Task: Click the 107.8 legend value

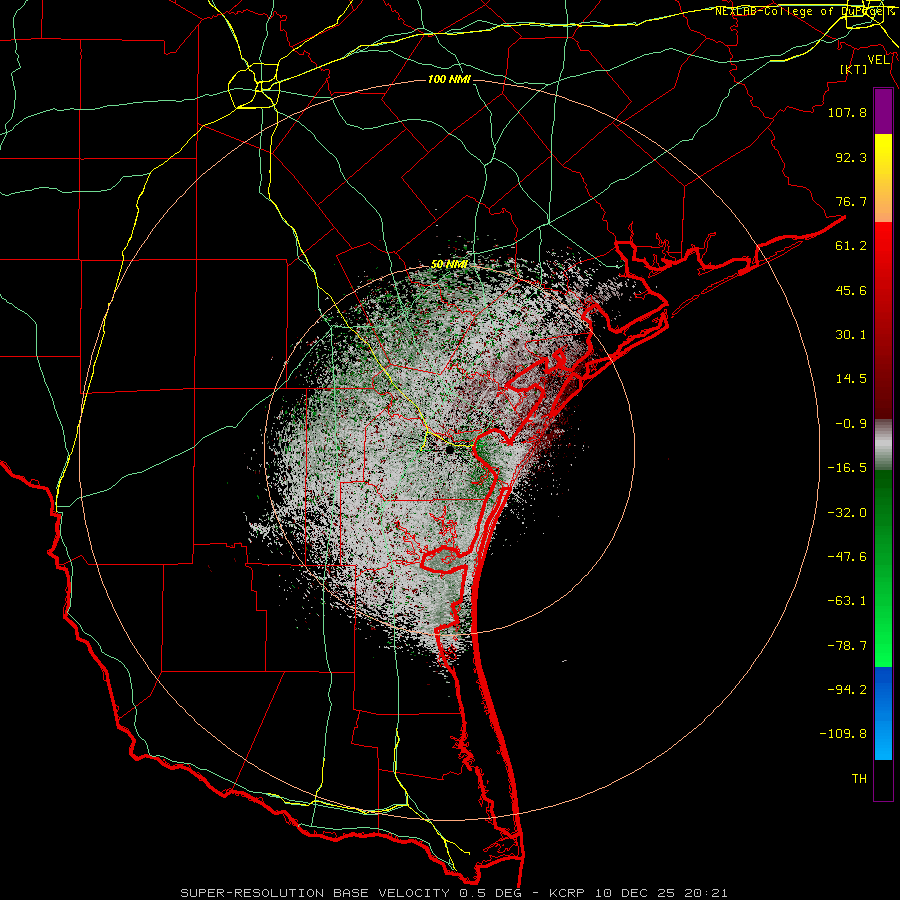Action: point(847,112)
